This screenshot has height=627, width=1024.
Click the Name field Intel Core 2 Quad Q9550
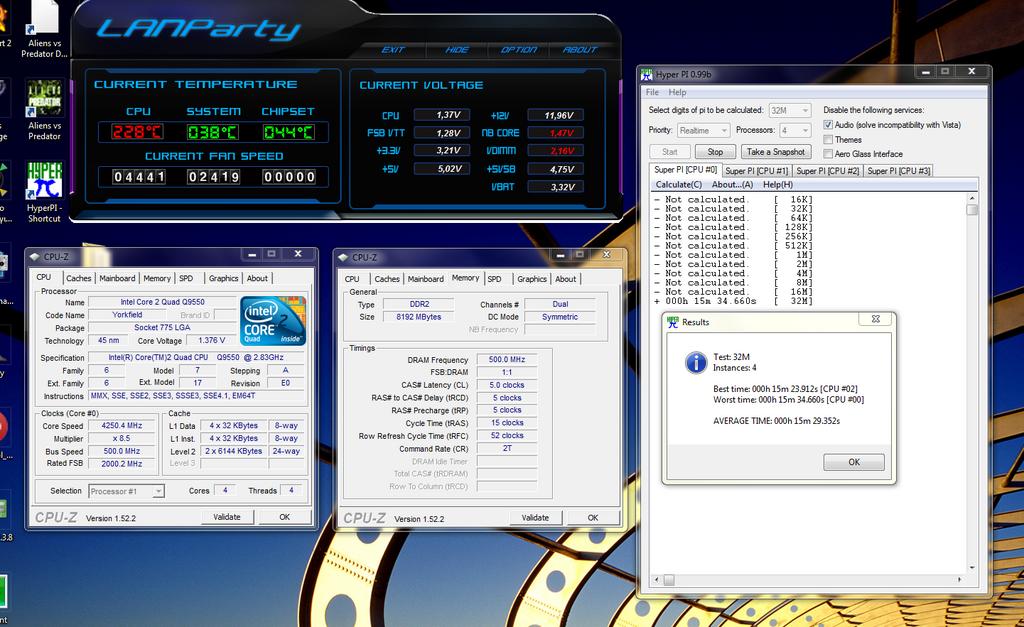pos(163,302)
